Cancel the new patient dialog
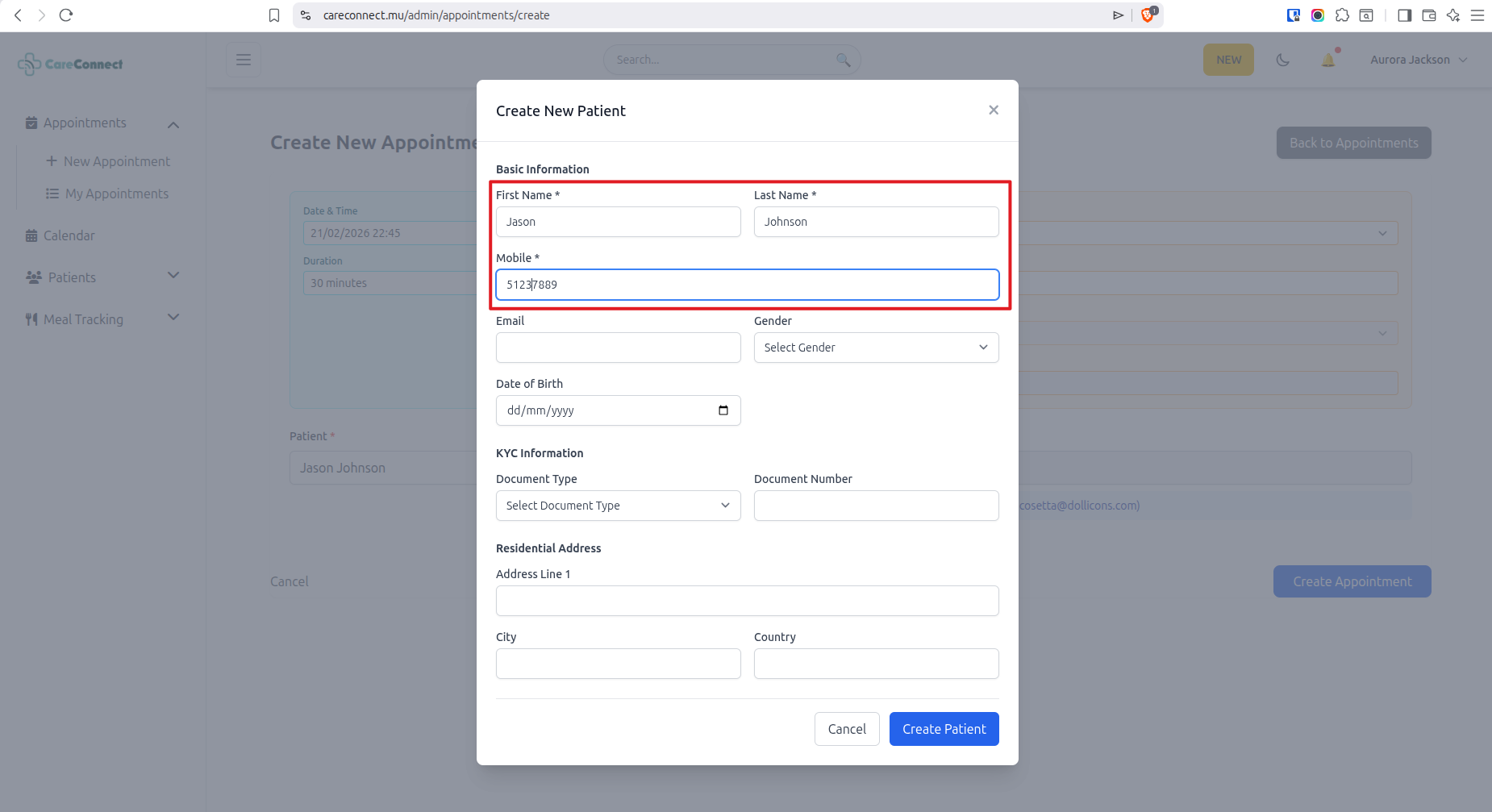This screenshot has width=1492, height=812. 847,729
